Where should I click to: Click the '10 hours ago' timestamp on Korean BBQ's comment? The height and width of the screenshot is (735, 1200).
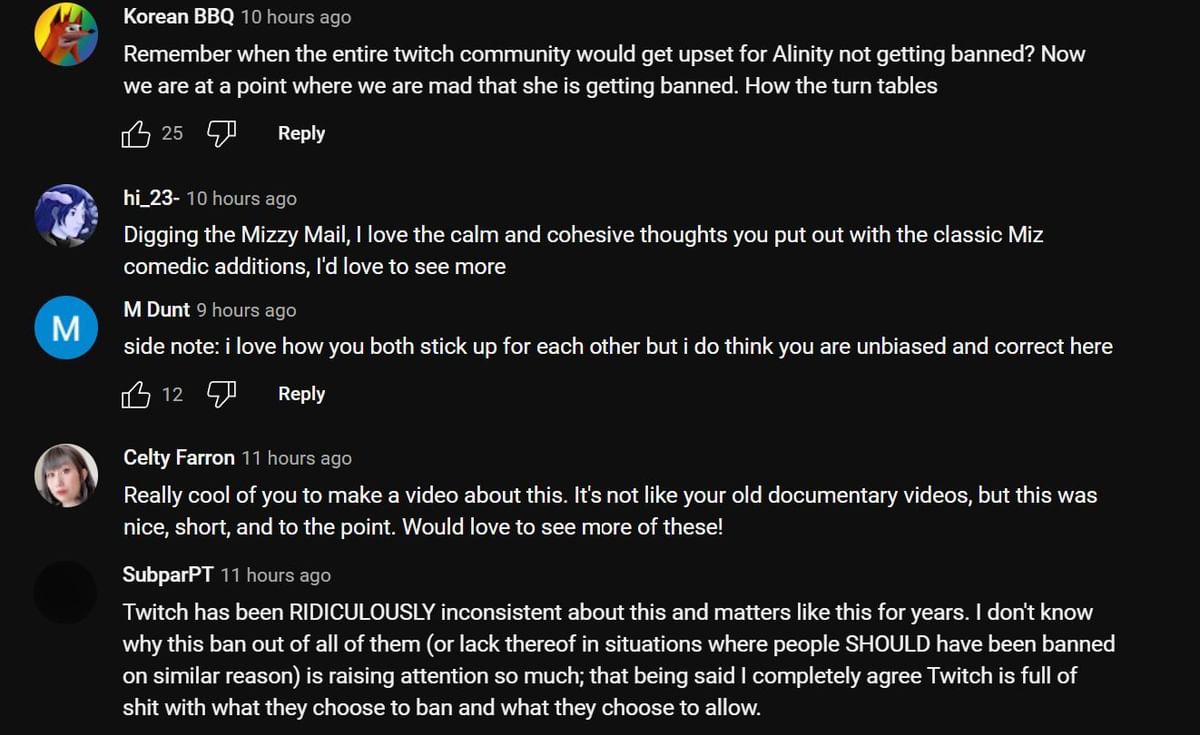[295, 16]
